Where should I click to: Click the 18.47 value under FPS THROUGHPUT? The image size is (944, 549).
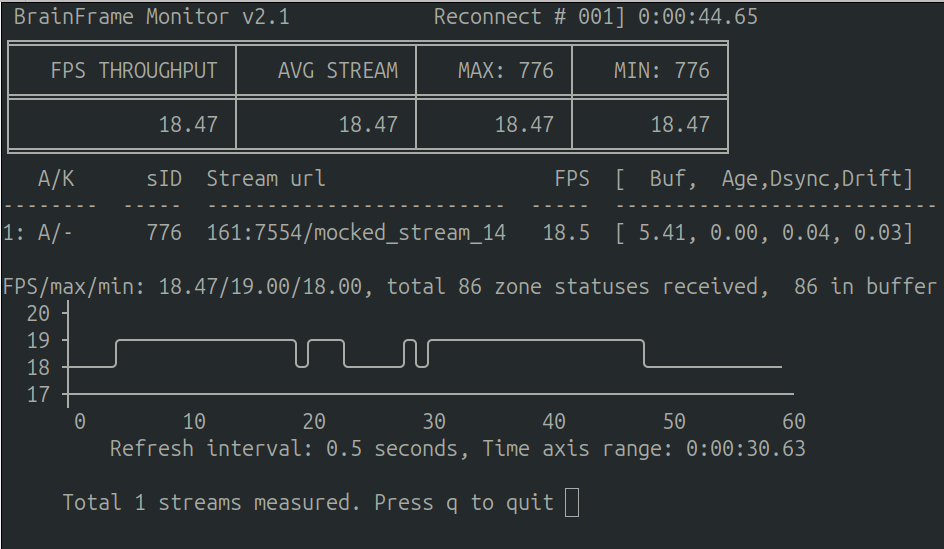point(188,125)
